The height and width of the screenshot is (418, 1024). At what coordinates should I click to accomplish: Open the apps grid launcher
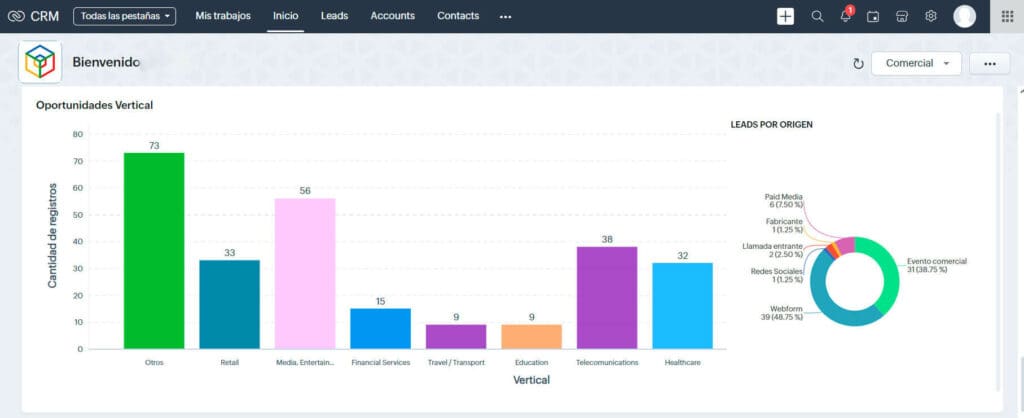1006,16
